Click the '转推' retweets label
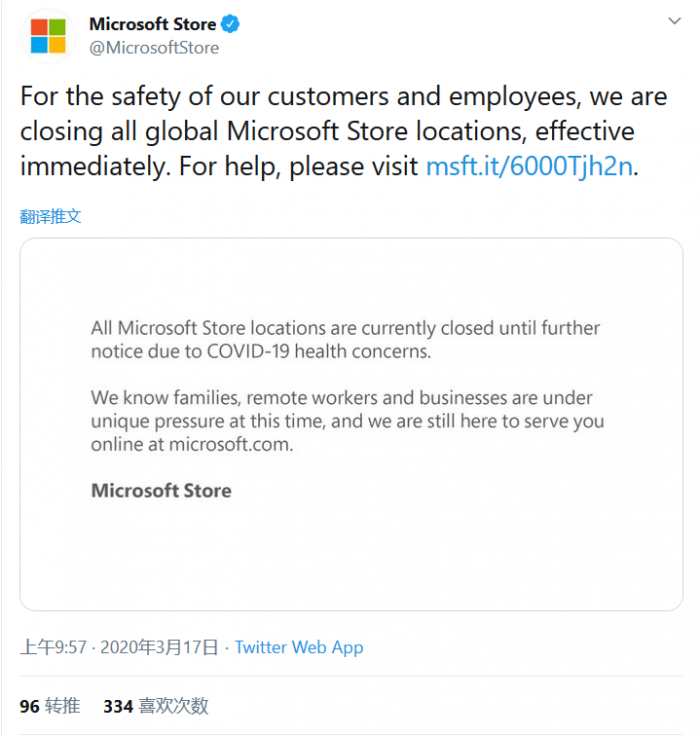The height and width of the screenshot is (736, 700). pyautogui.click(x=62, y=706)
